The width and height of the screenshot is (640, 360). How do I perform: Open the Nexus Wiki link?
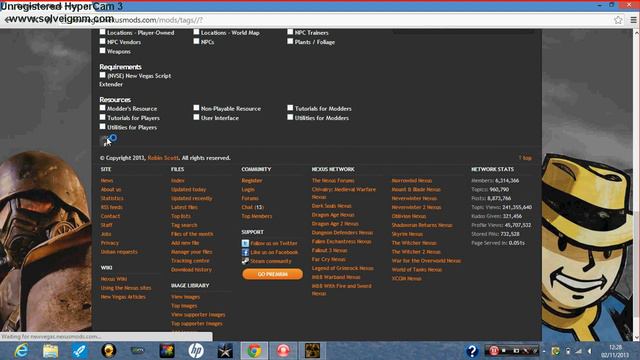(114, 279)
